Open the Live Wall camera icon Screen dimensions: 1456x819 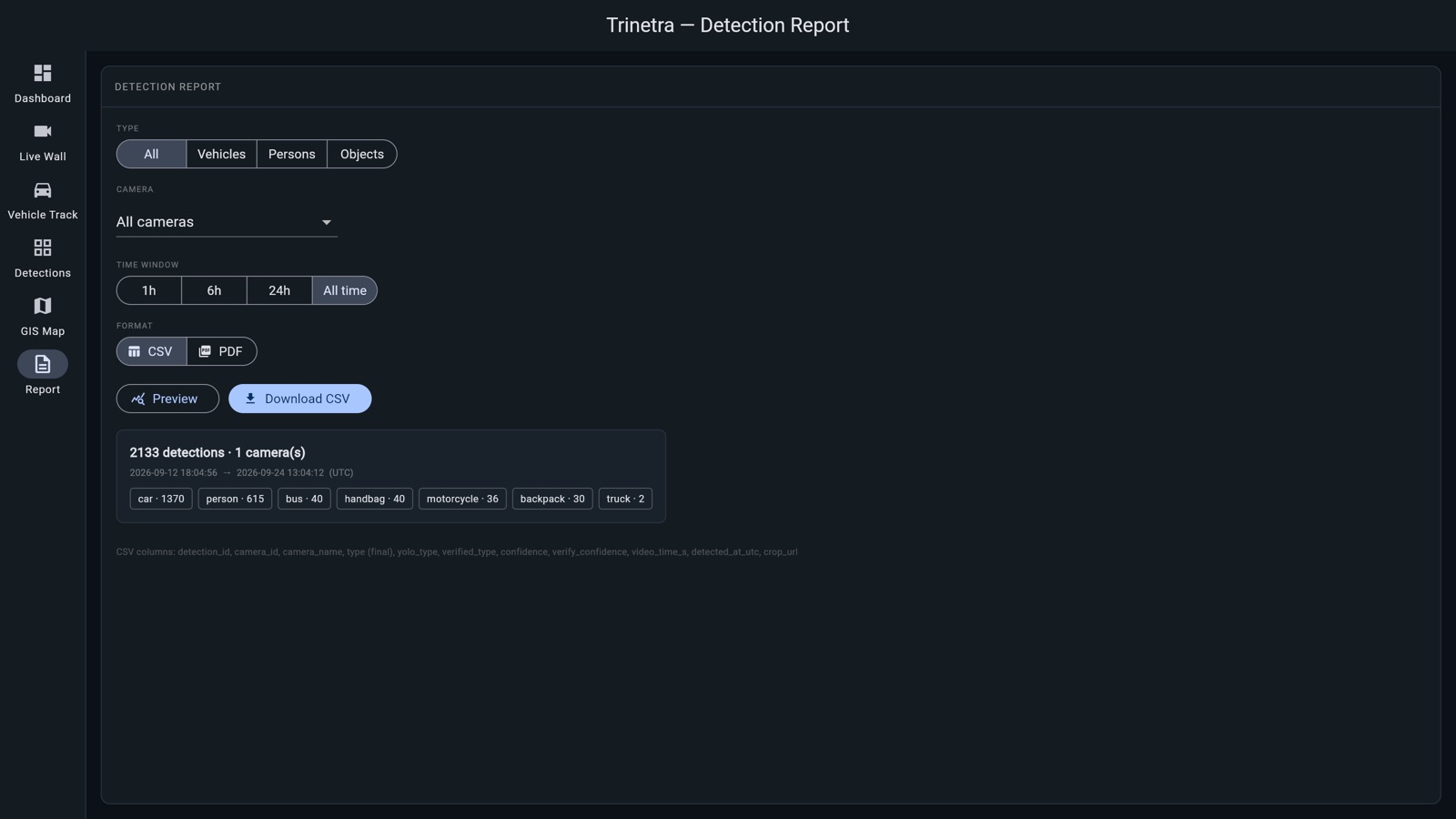pyautogui.click(x=43, y=131)
